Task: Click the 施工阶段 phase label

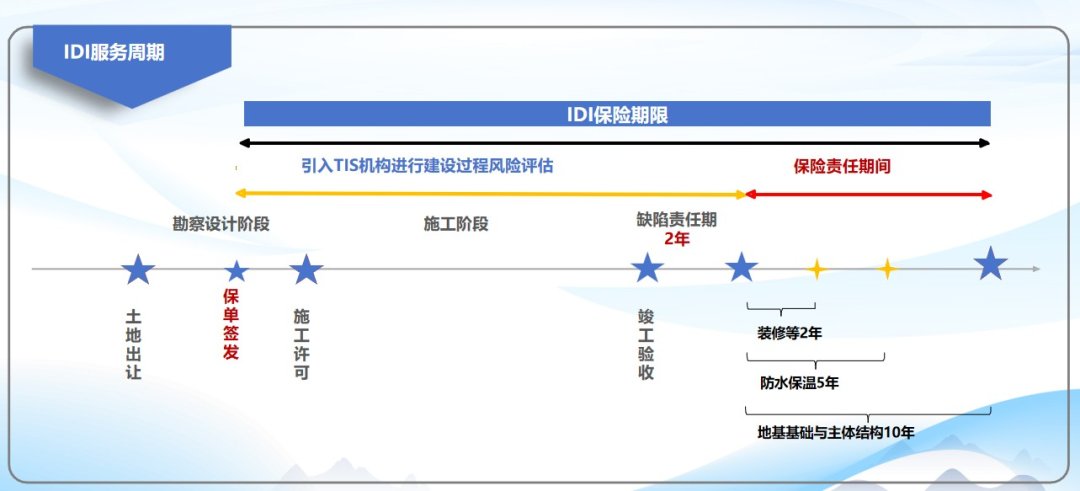Action: click(456, 223)
